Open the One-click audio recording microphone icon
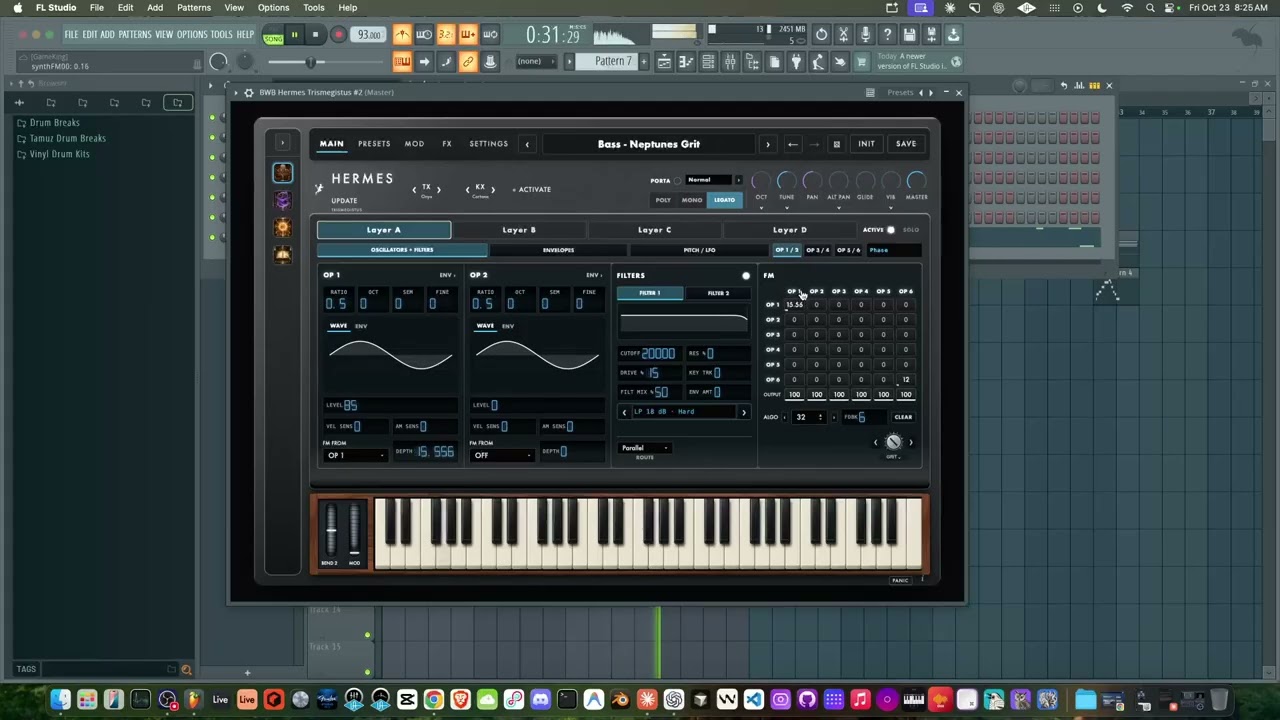The width and height of the screenshot is (1280, 720). pos(865,35)
